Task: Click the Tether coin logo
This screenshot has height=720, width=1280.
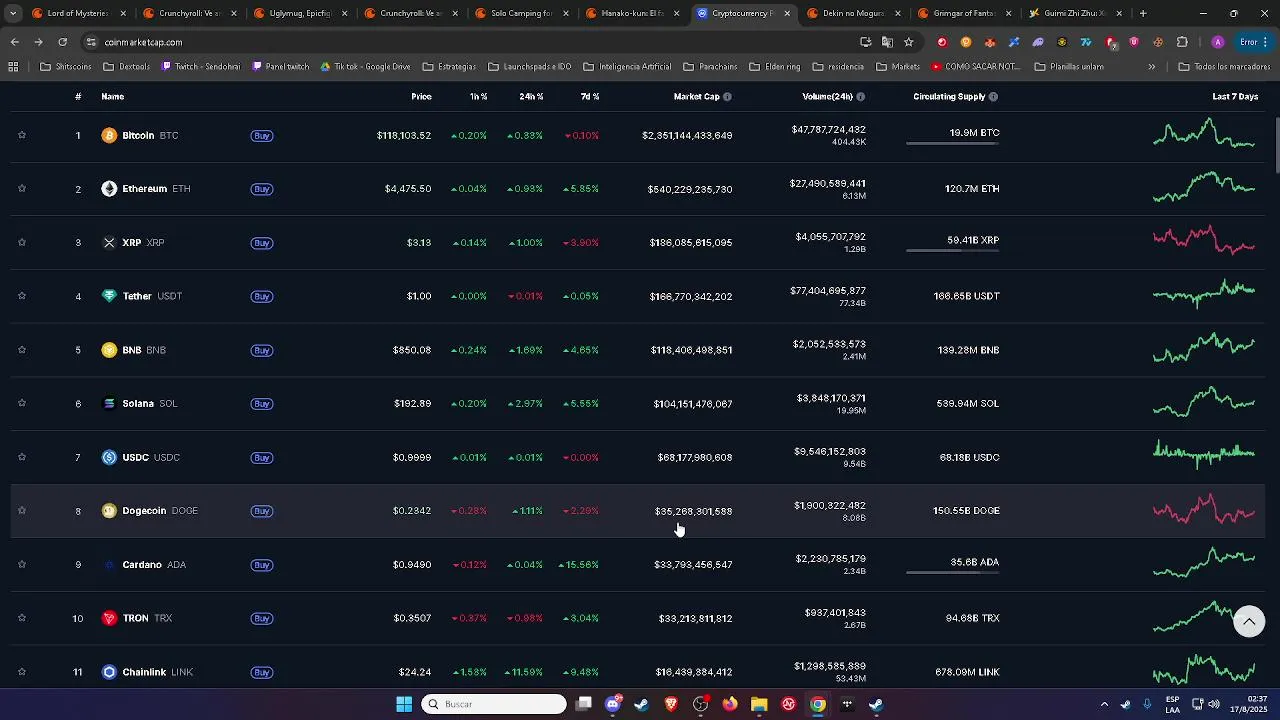Action: 109,296
